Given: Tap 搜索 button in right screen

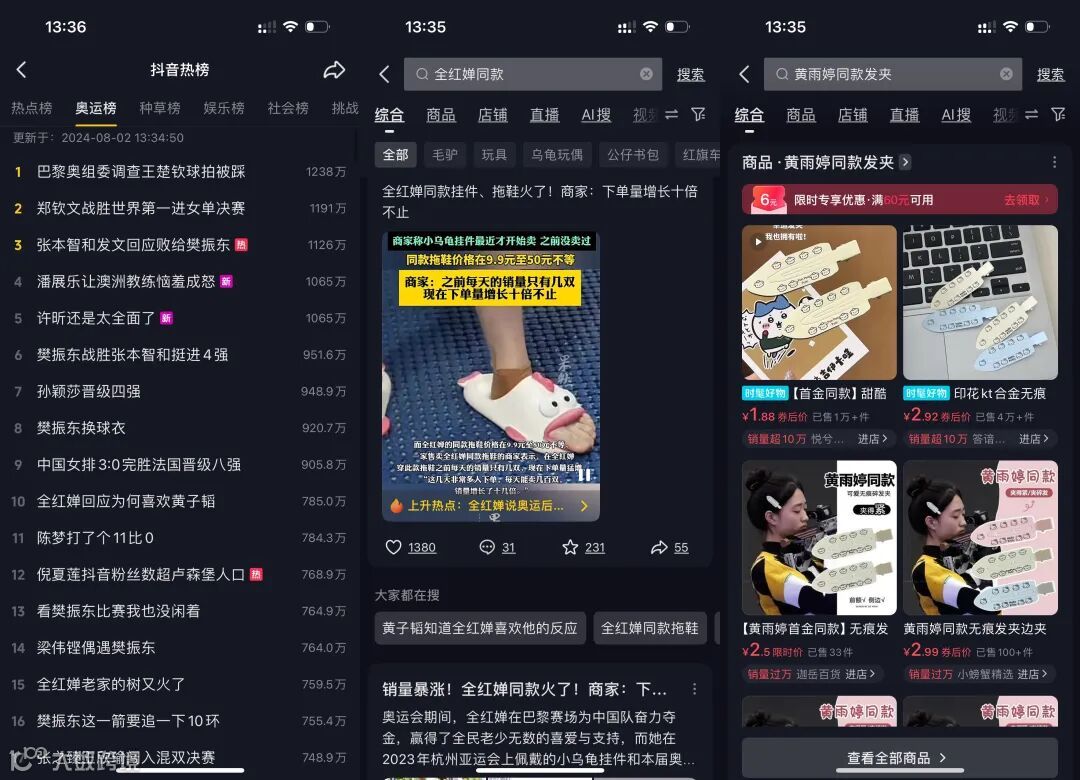Looking at the screenshot, I should 1050,74.
